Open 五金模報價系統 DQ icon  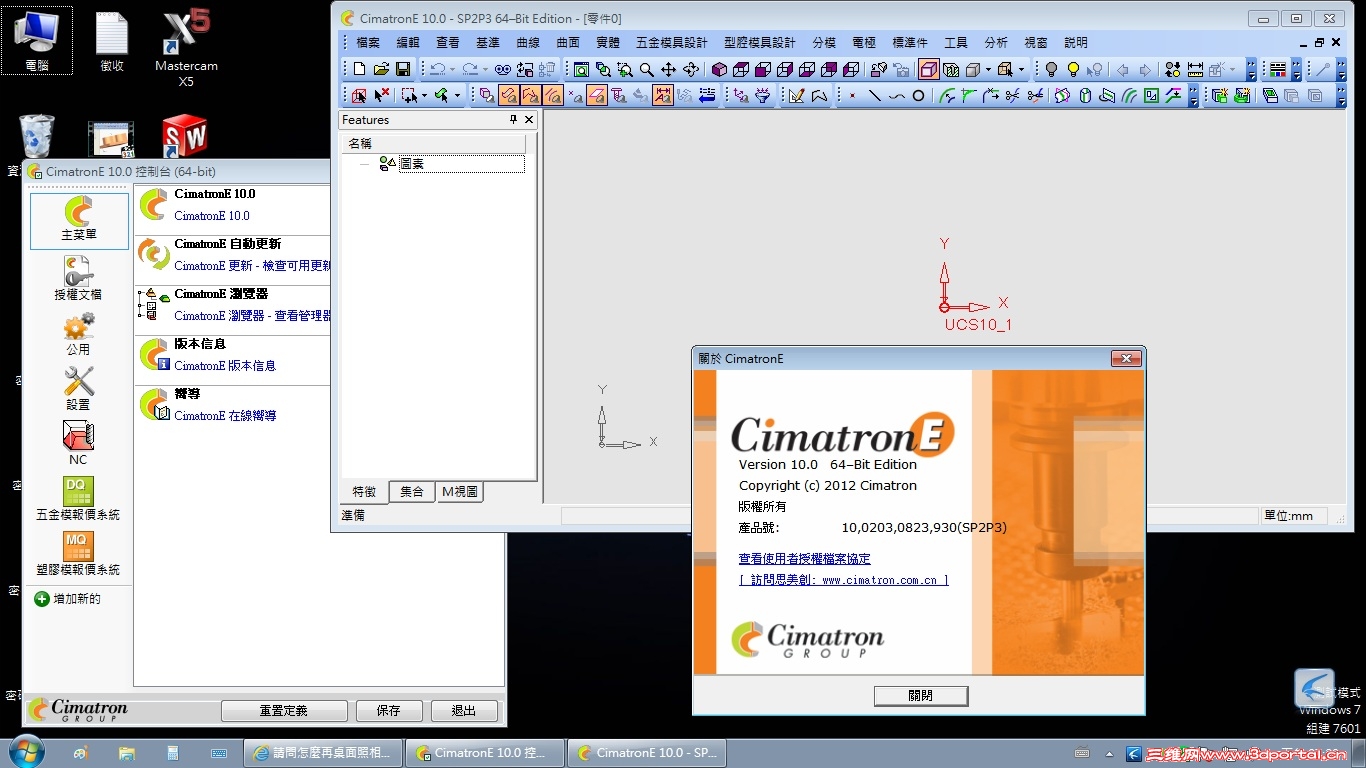click(x=78, y=498)
